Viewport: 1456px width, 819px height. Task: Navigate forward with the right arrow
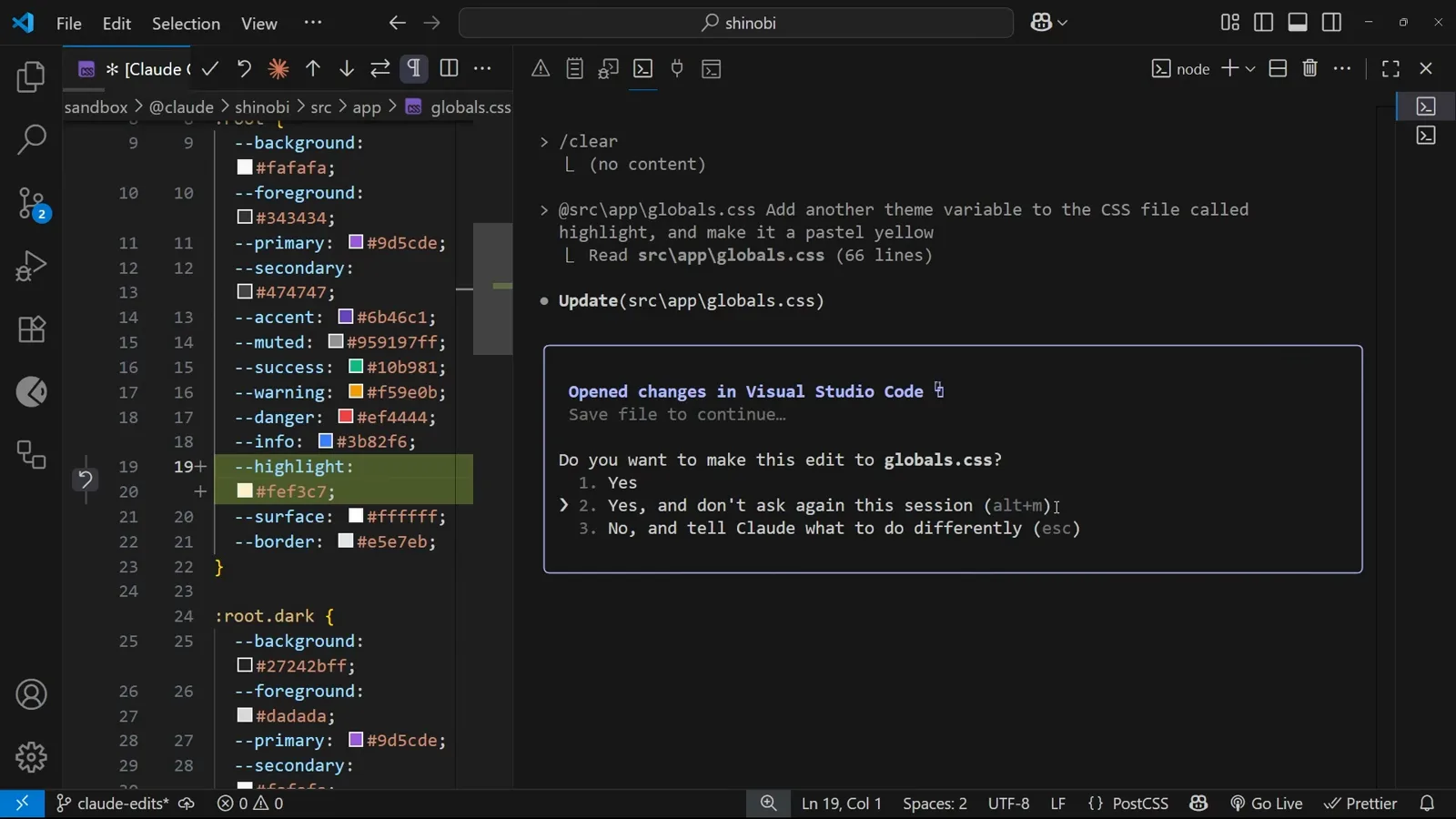pos(431,23)
